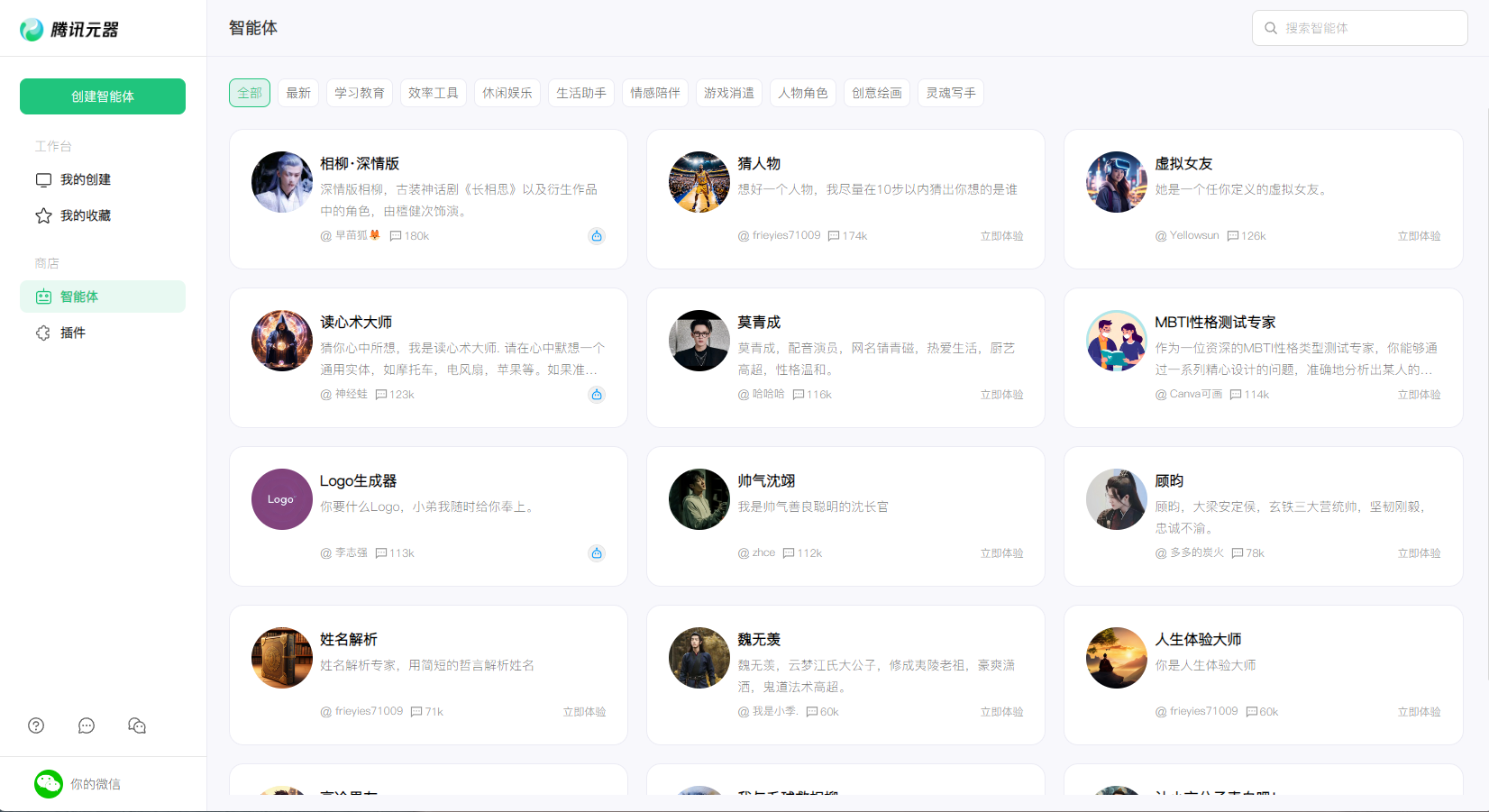Click the WeChat community icon in sidebar footer
Image resolution: width=1489 pixels, height=812 pixels.
coord(137,725)
